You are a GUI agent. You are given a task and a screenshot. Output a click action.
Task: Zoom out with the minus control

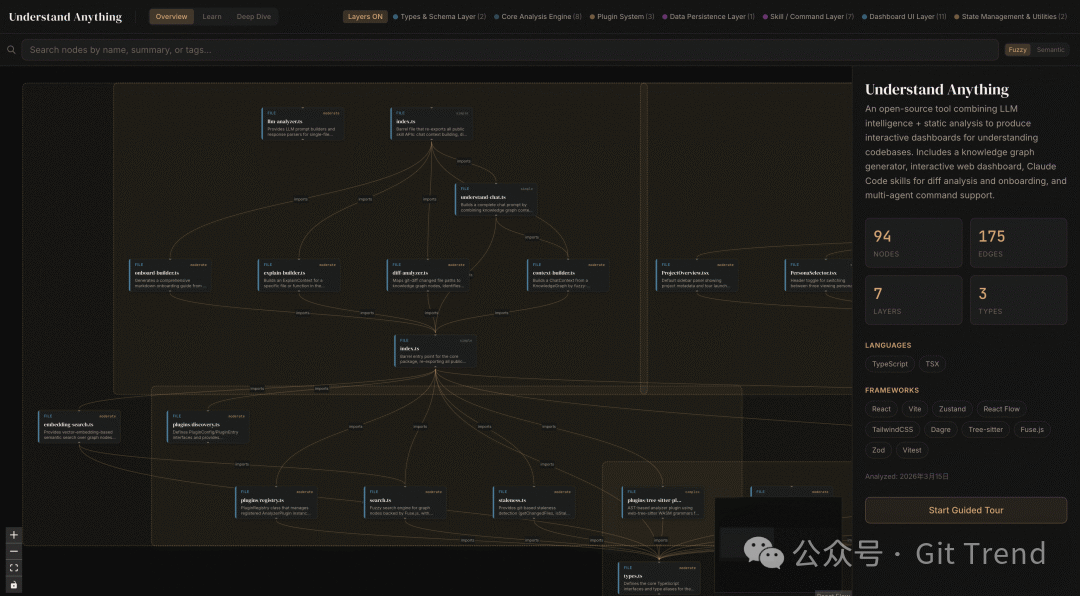coord(14,551)
